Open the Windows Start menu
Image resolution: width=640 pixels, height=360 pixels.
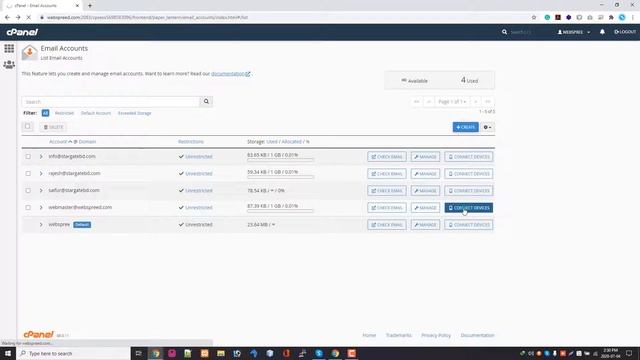8,353
